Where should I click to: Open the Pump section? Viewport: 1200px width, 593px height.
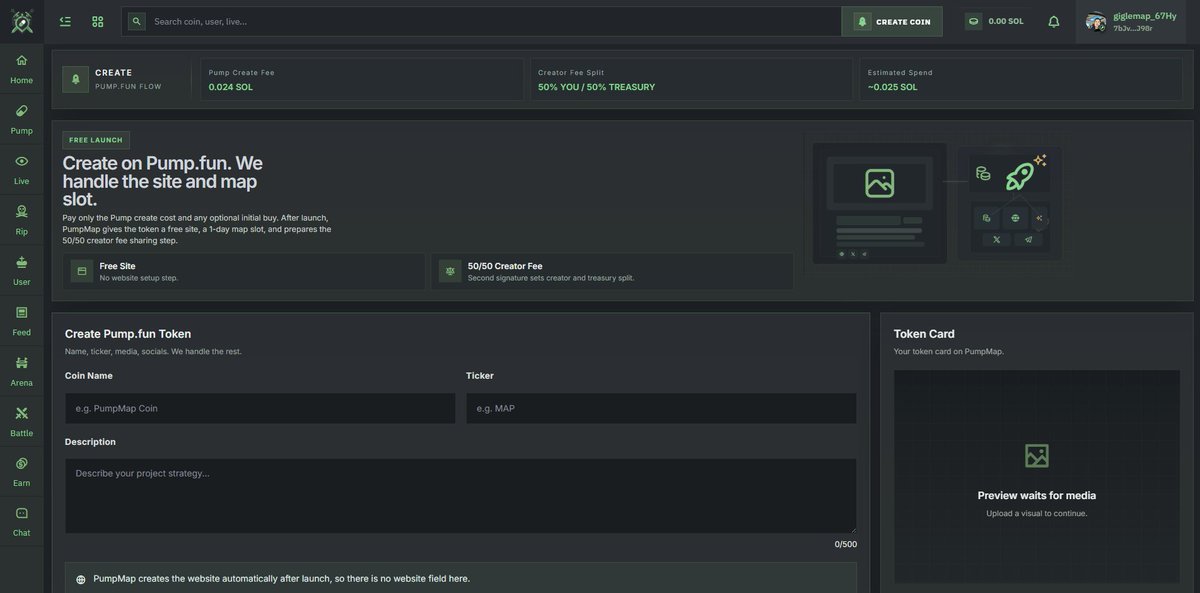[x=21, y=119]
